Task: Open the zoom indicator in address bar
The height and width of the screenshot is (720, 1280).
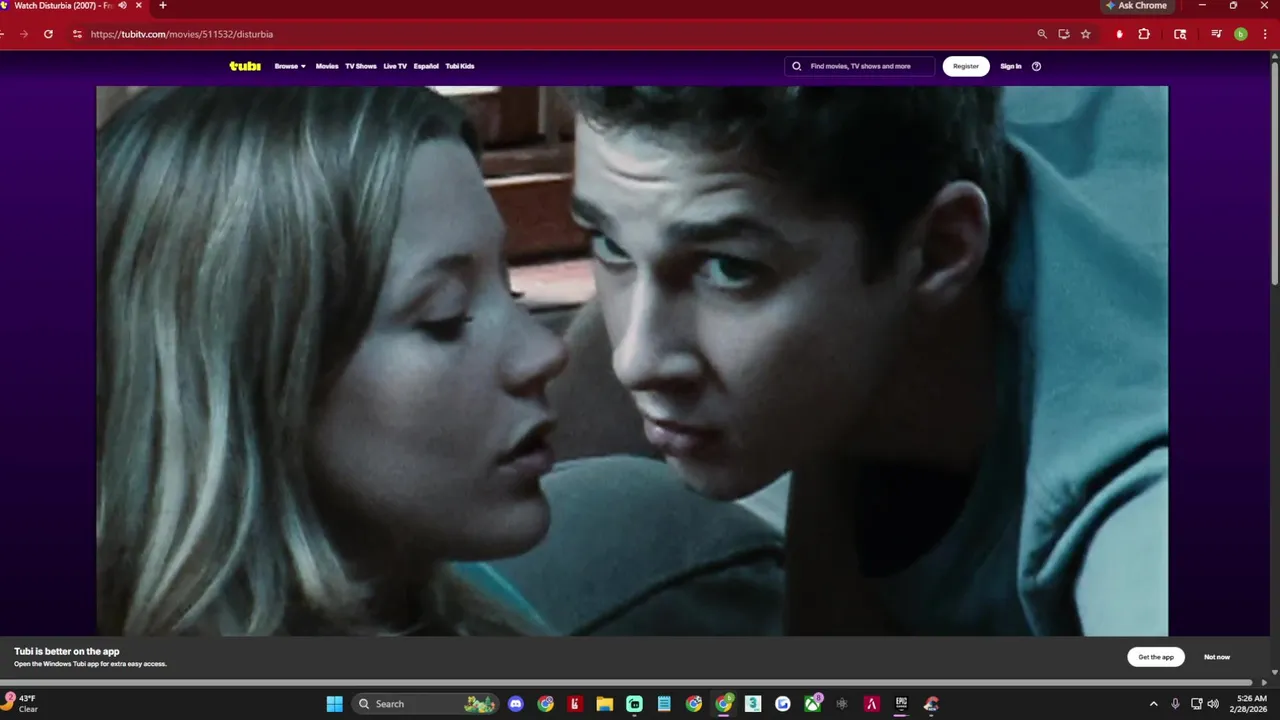Action: click(x=1042, y=34)
